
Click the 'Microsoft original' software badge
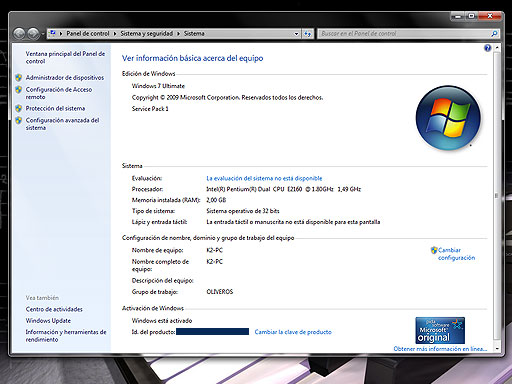(440, 330)
